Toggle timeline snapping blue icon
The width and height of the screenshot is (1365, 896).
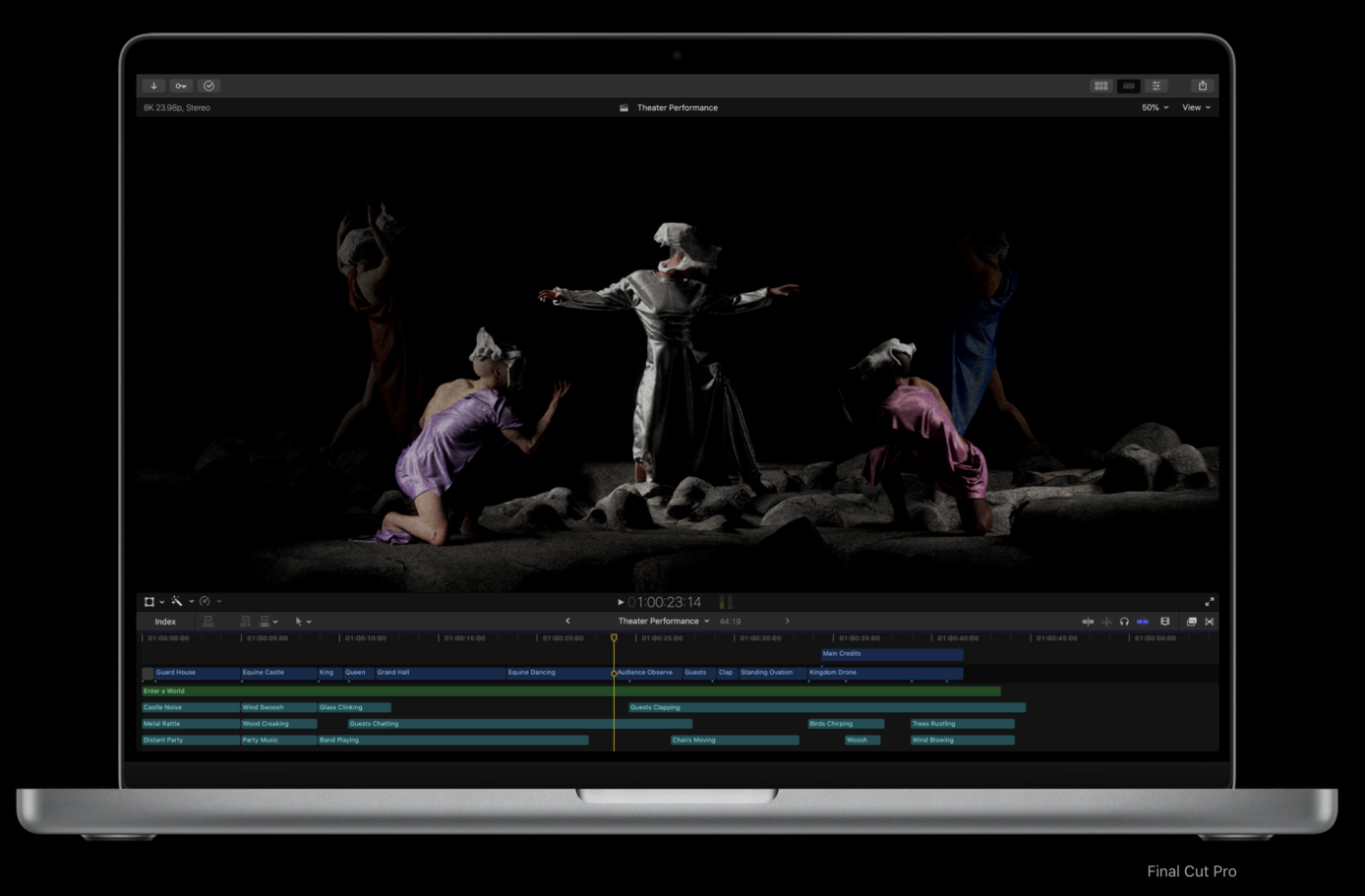point(1143,622)
